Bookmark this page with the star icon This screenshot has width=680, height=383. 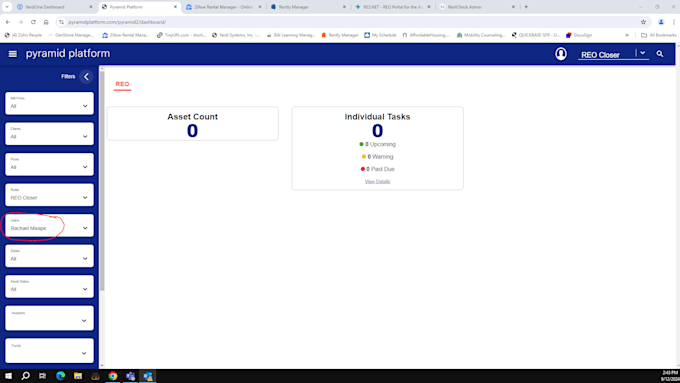[x=643, y=22]
